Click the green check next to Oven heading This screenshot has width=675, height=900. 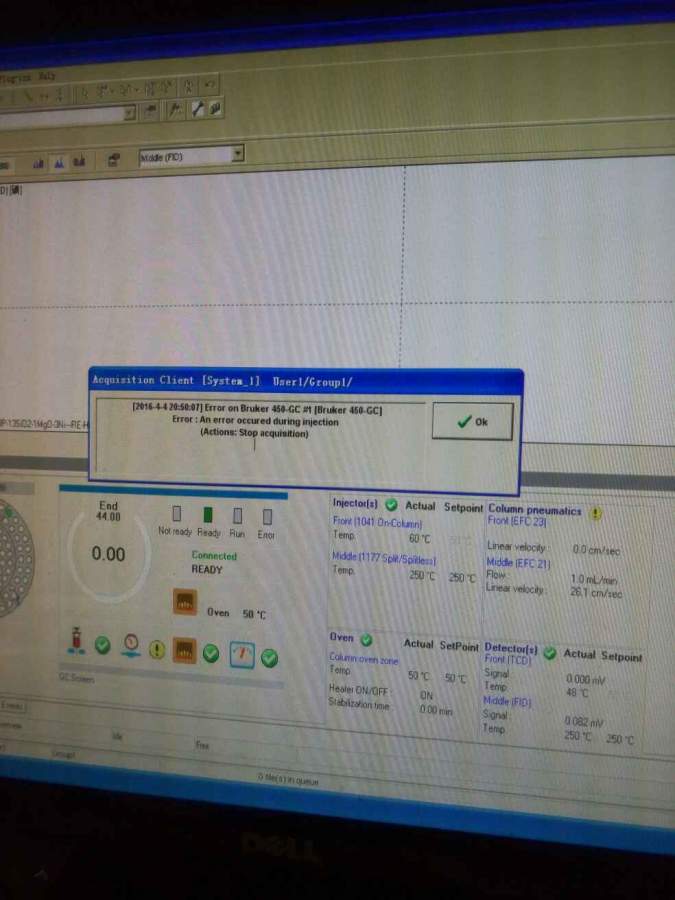coord(366,639)
